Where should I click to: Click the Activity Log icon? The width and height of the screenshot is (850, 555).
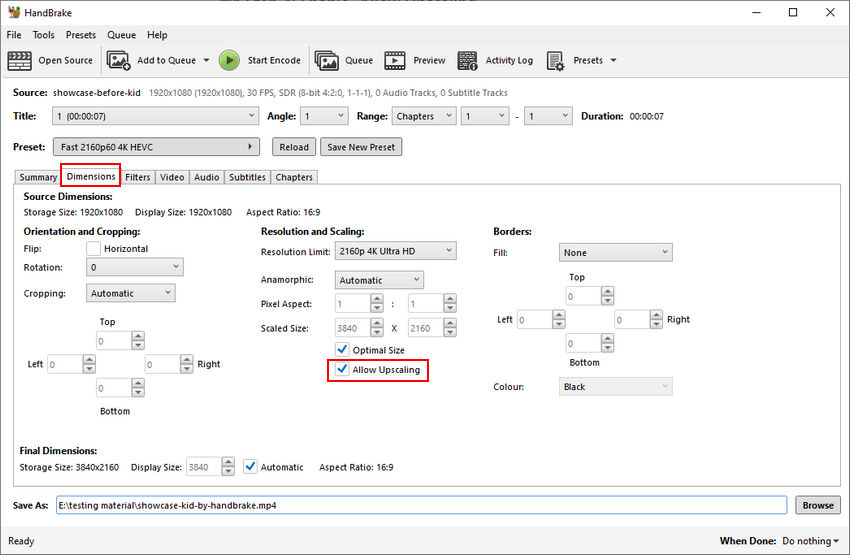click(x=467, y=60)
